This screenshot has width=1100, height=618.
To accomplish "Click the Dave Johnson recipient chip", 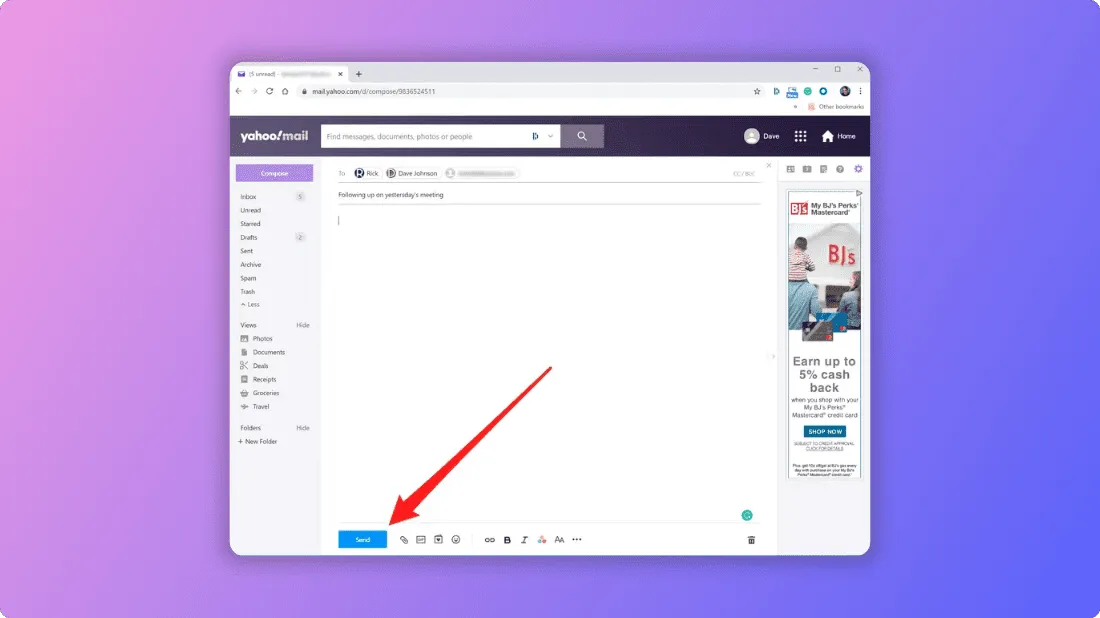I will [x=412, y=173].
